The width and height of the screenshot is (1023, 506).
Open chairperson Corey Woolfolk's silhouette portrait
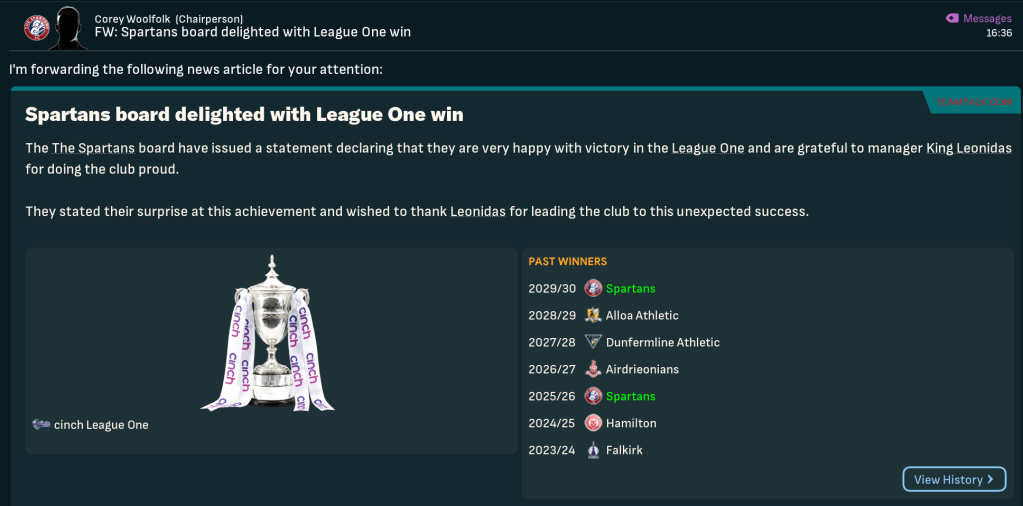click(68, 26)
